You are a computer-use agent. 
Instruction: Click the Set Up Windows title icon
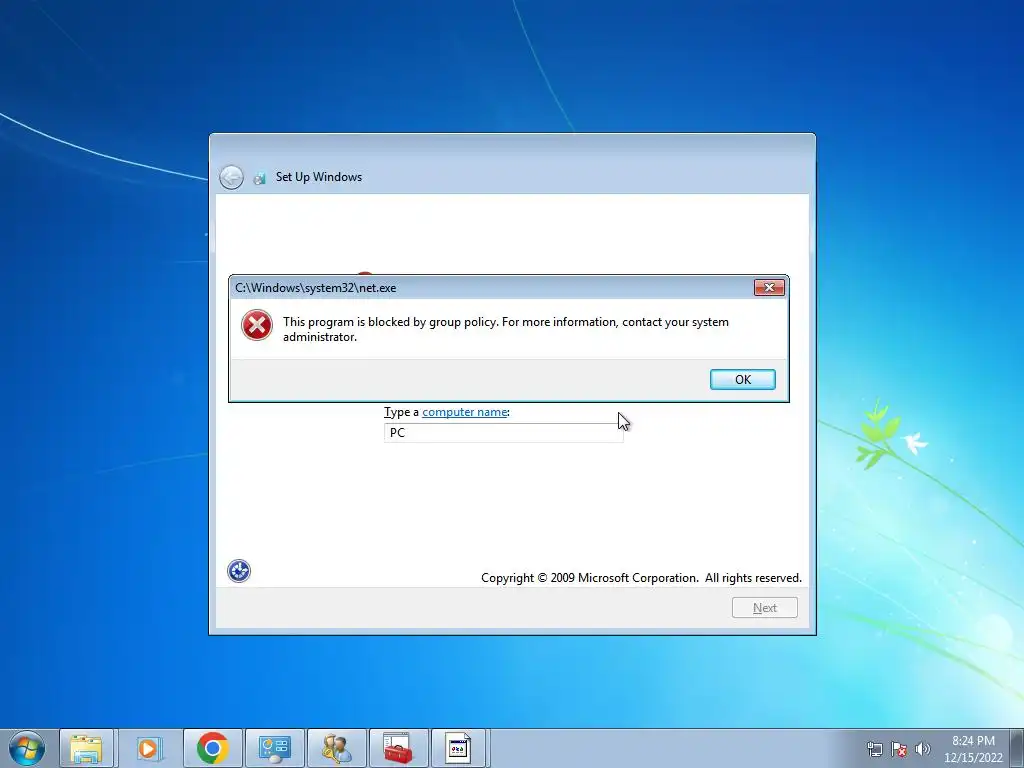pos(260,178)
